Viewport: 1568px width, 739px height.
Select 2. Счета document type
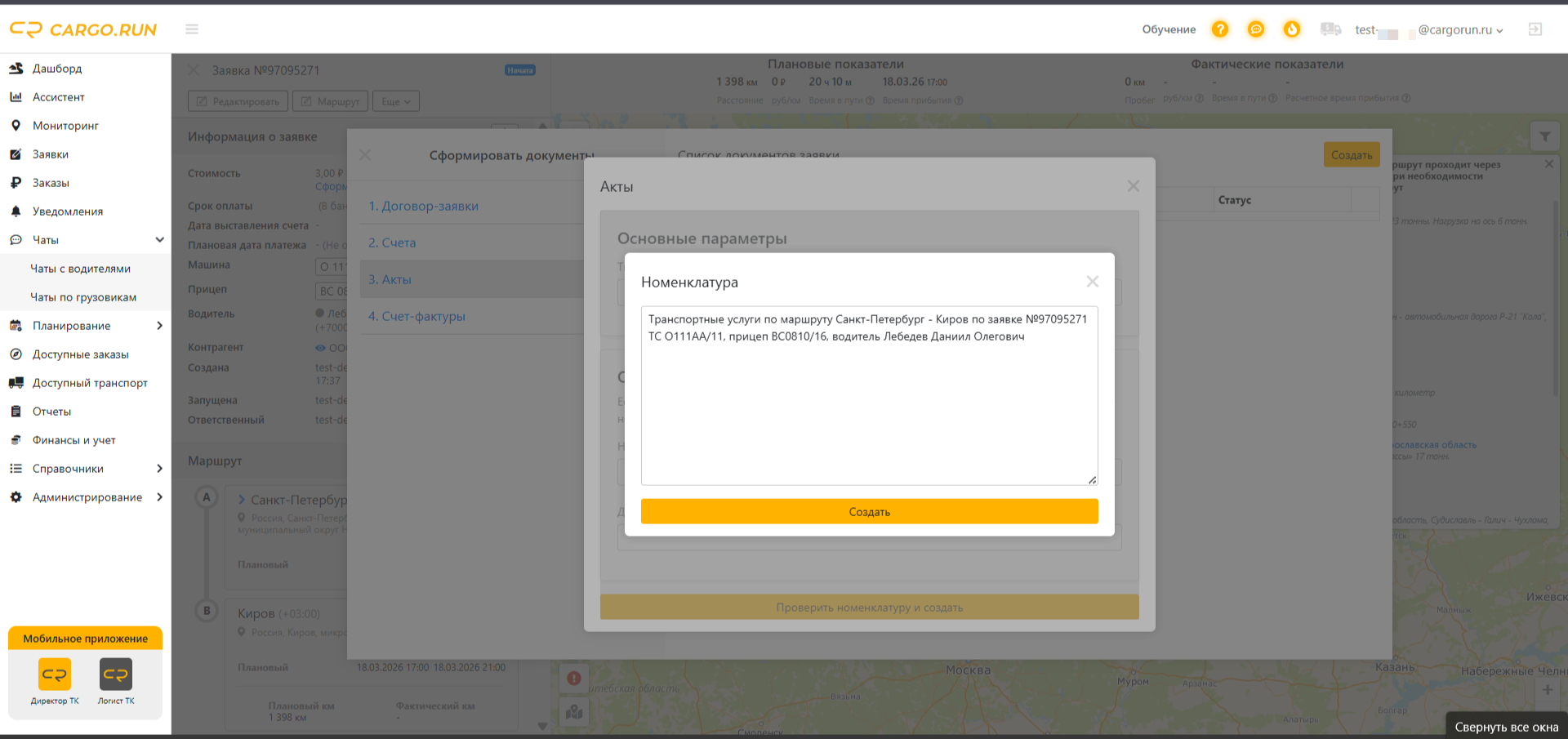coord(392,243)
